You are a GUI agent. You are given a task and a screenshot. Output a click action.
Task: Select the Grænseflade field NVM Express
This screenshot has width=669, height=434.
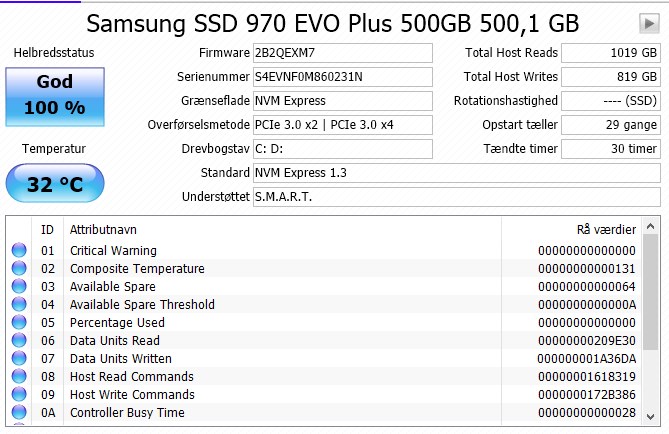tap(343, 101)
